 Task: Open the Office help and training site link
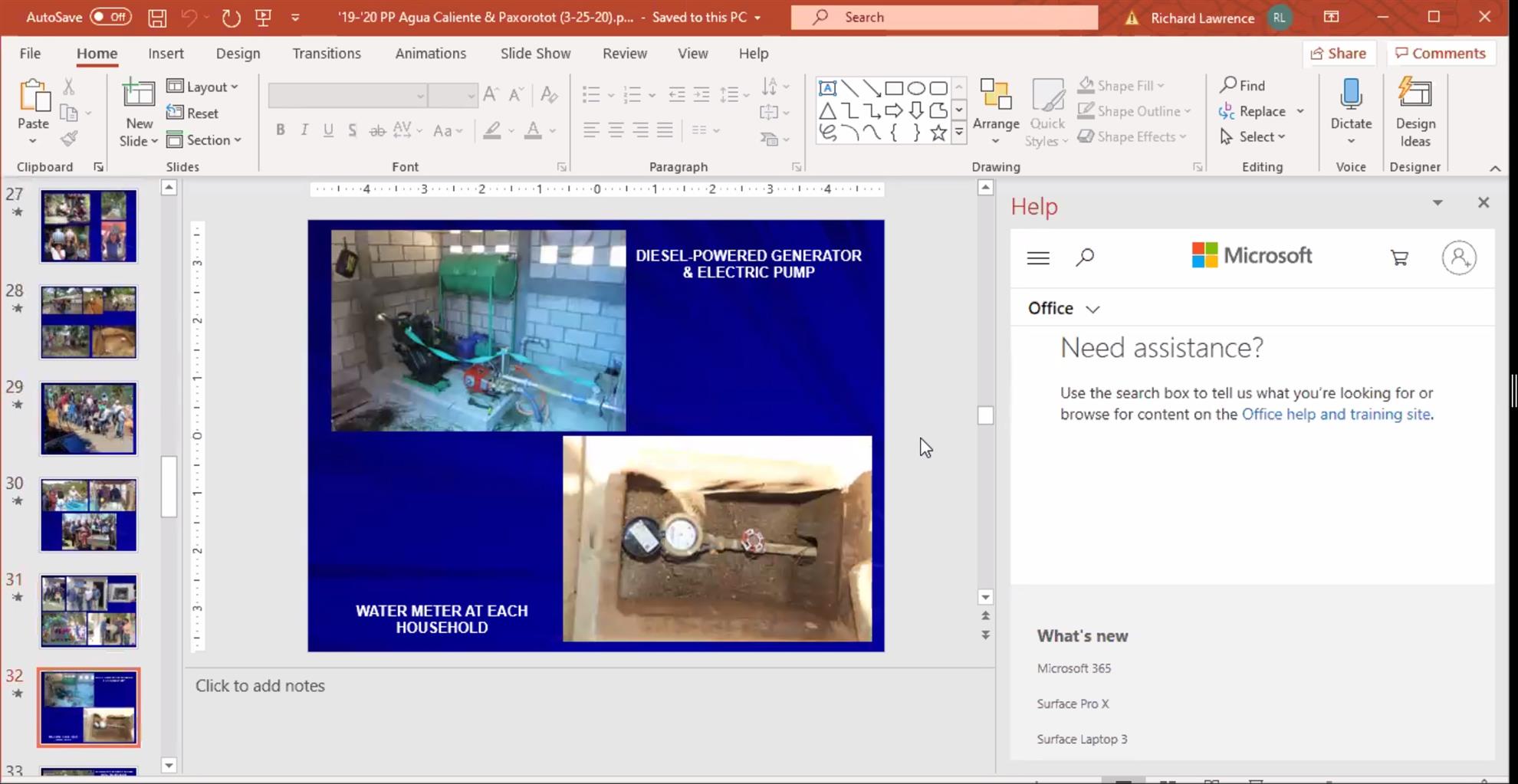point(1336,414)
